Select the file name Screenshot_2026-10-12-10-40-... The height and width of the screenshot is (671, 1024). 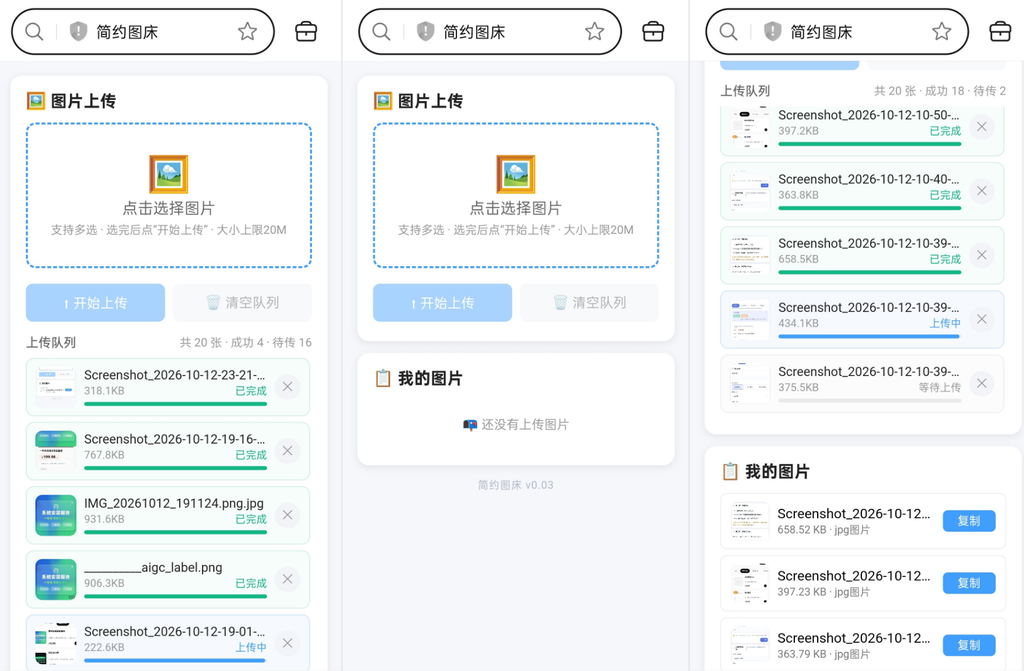click(869, 179)
